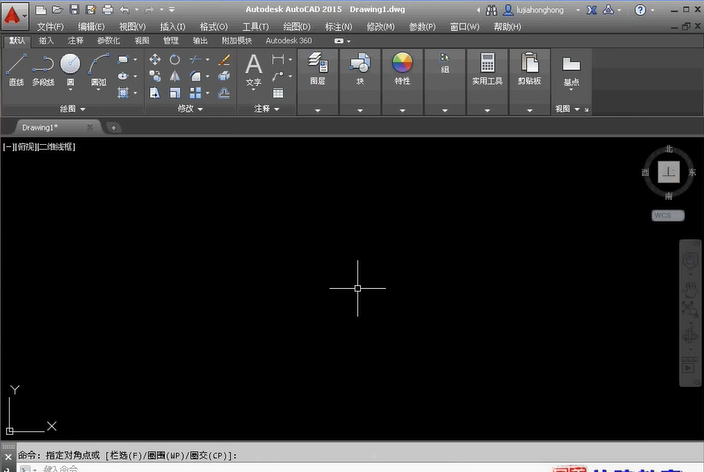Select the 圆 (Circle) tool icon

tap(70, 64)
